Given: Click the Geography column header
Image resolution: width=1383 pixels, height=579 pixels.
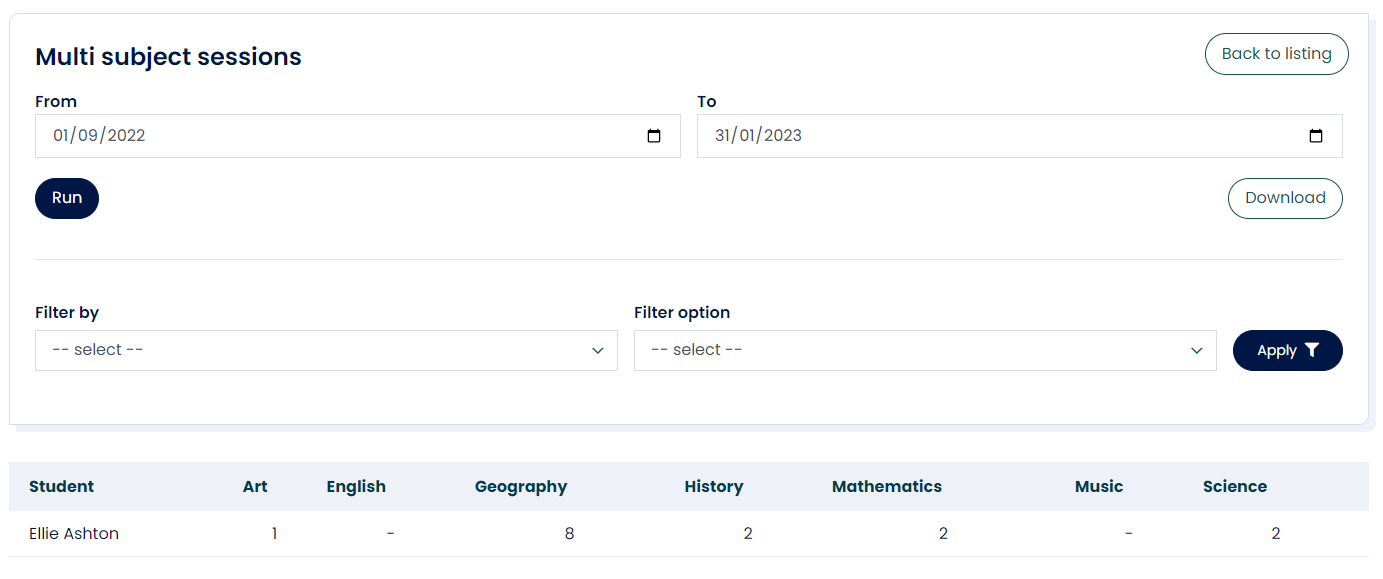Looking at the screenshot, I should [521, 487].
